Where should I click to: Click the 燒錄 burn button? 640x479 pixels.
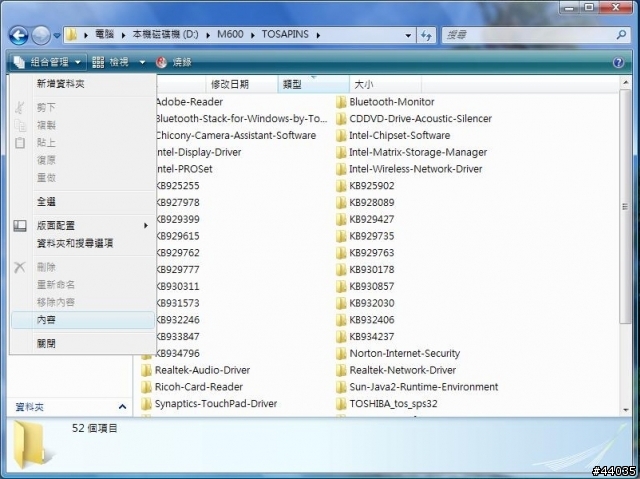(174, 62)
